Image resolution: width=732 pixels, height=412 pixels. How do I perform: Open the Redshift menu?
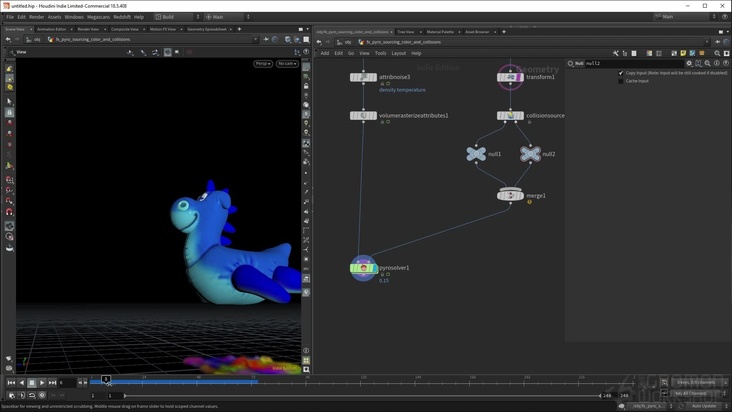pyautogui.click(x=122, y=17)
